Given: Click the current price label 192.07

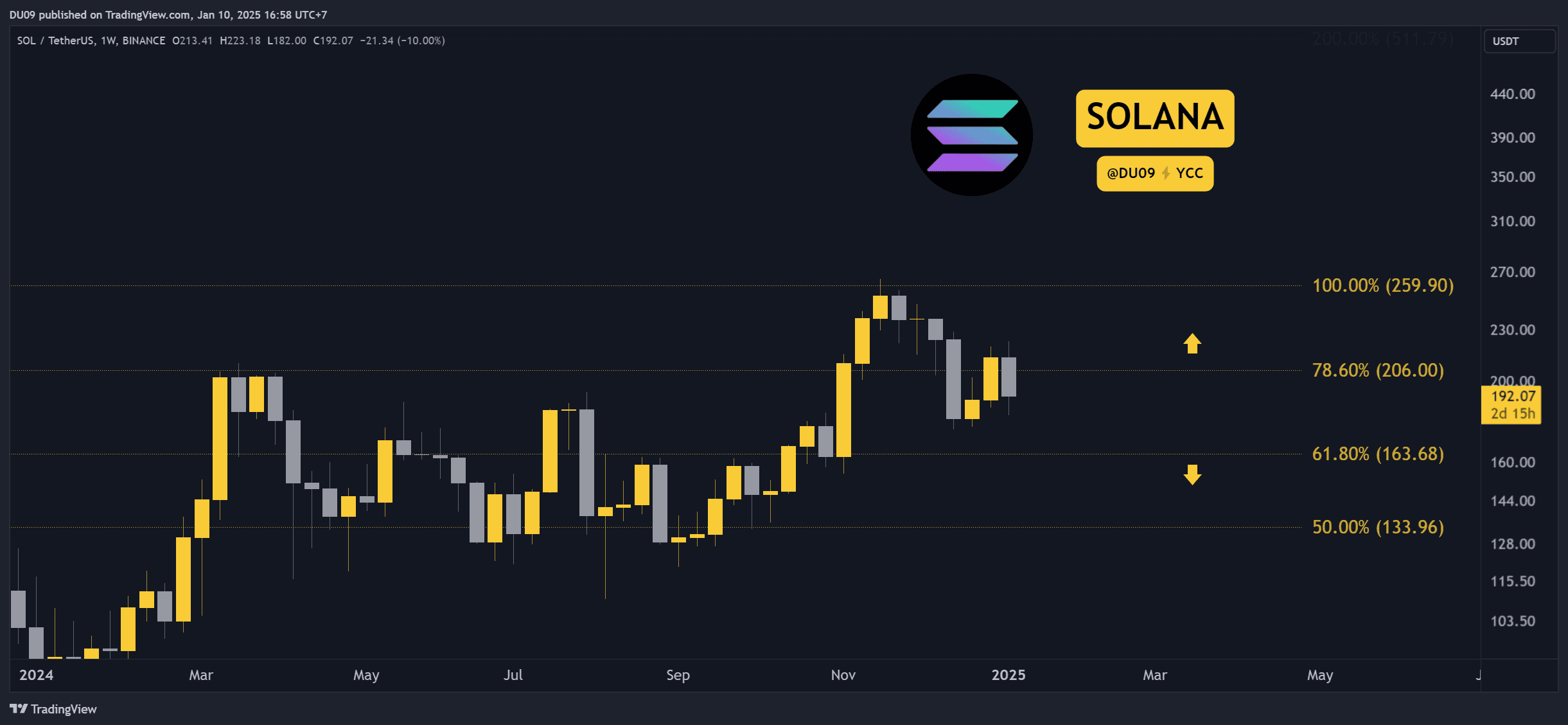Looking at the screenshot, I should point(1512,397).
